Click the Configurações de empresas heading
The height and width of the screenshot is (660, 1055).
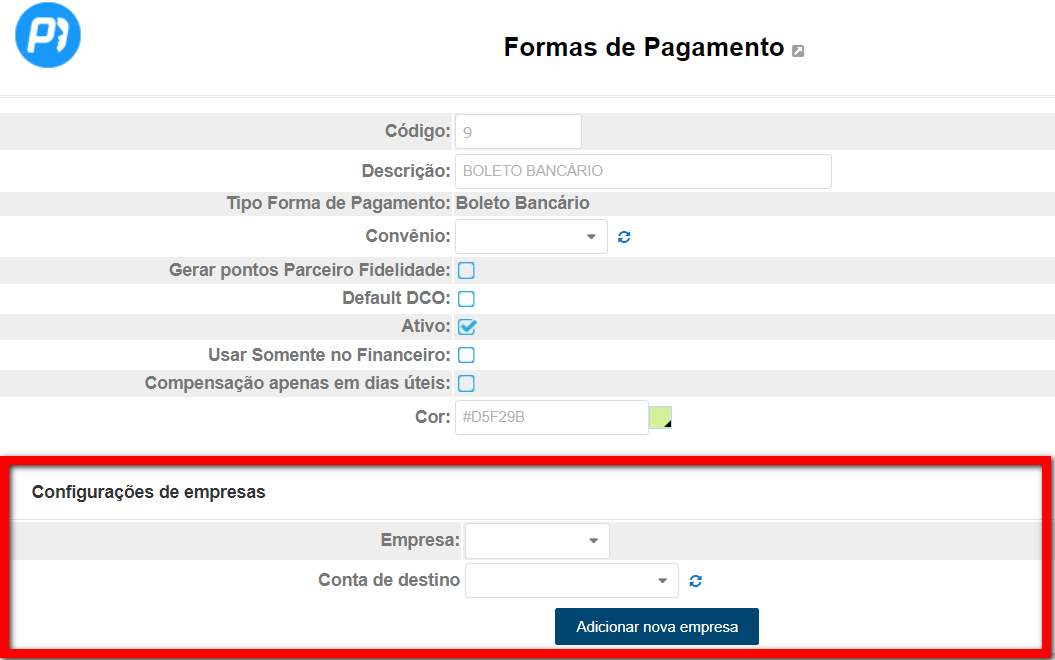148,492
